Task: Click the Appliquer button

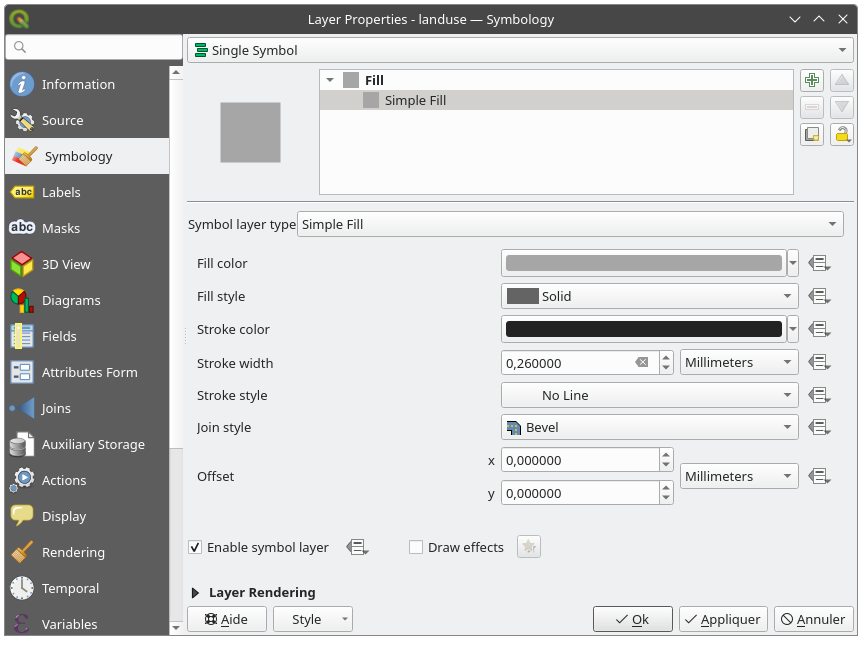Action: 723,619
